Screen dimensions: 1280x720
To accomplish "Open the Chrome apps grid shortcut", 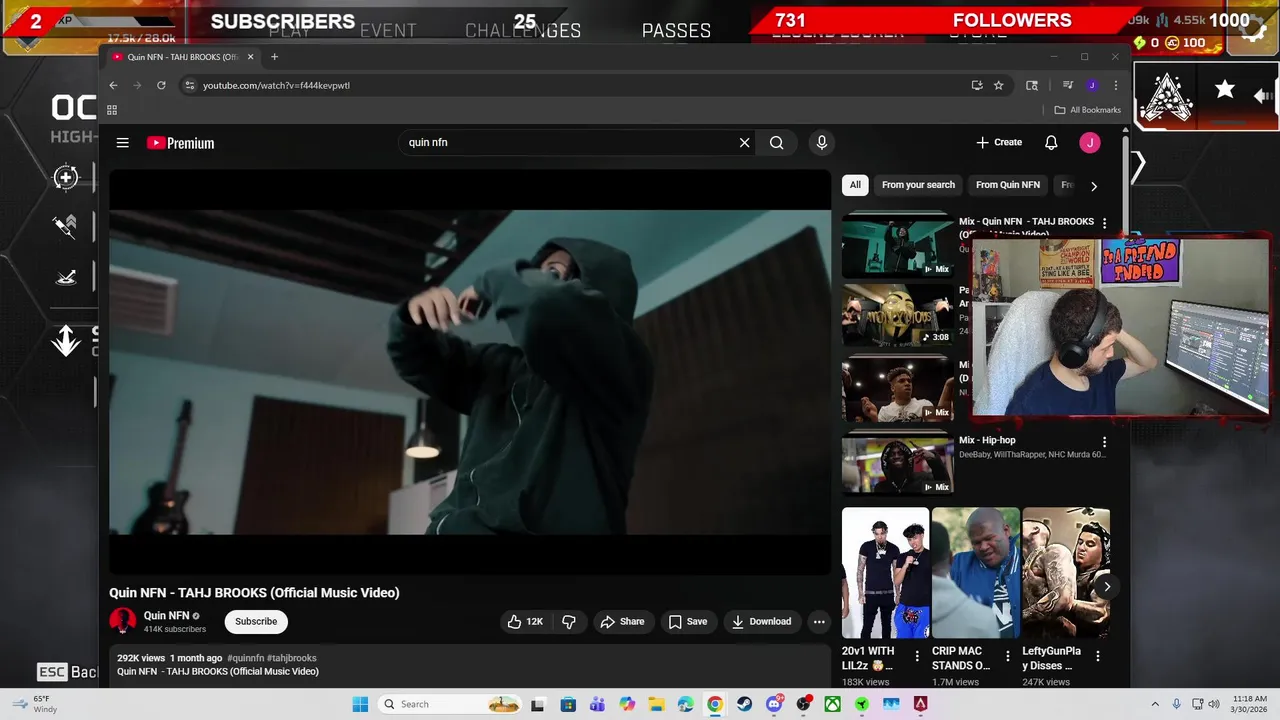I will pyautogui.click(x=112, y=110).
